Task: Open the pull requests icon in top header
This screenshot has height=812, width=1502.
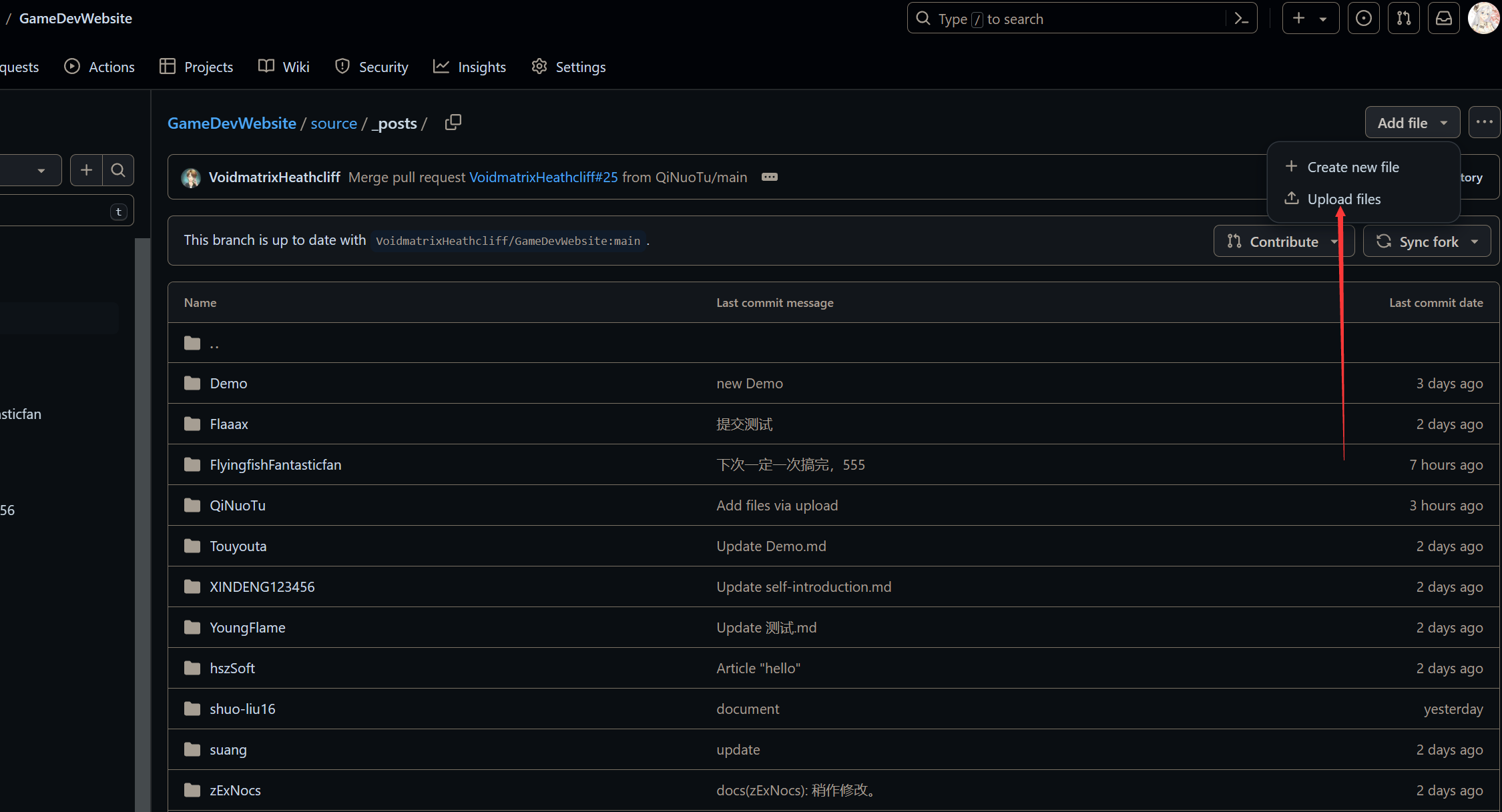Action: 1403,18
